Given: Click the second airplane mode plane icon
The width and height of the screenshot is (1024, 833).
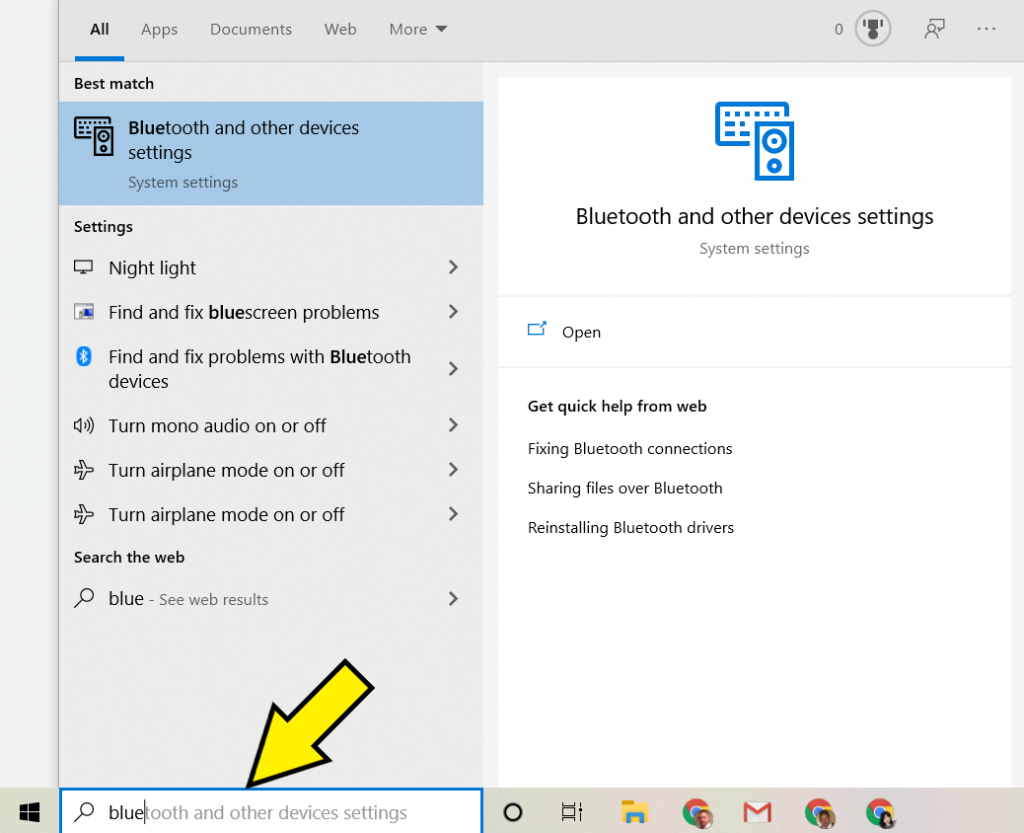Looking at the screenshot, I should click(84, 514).
